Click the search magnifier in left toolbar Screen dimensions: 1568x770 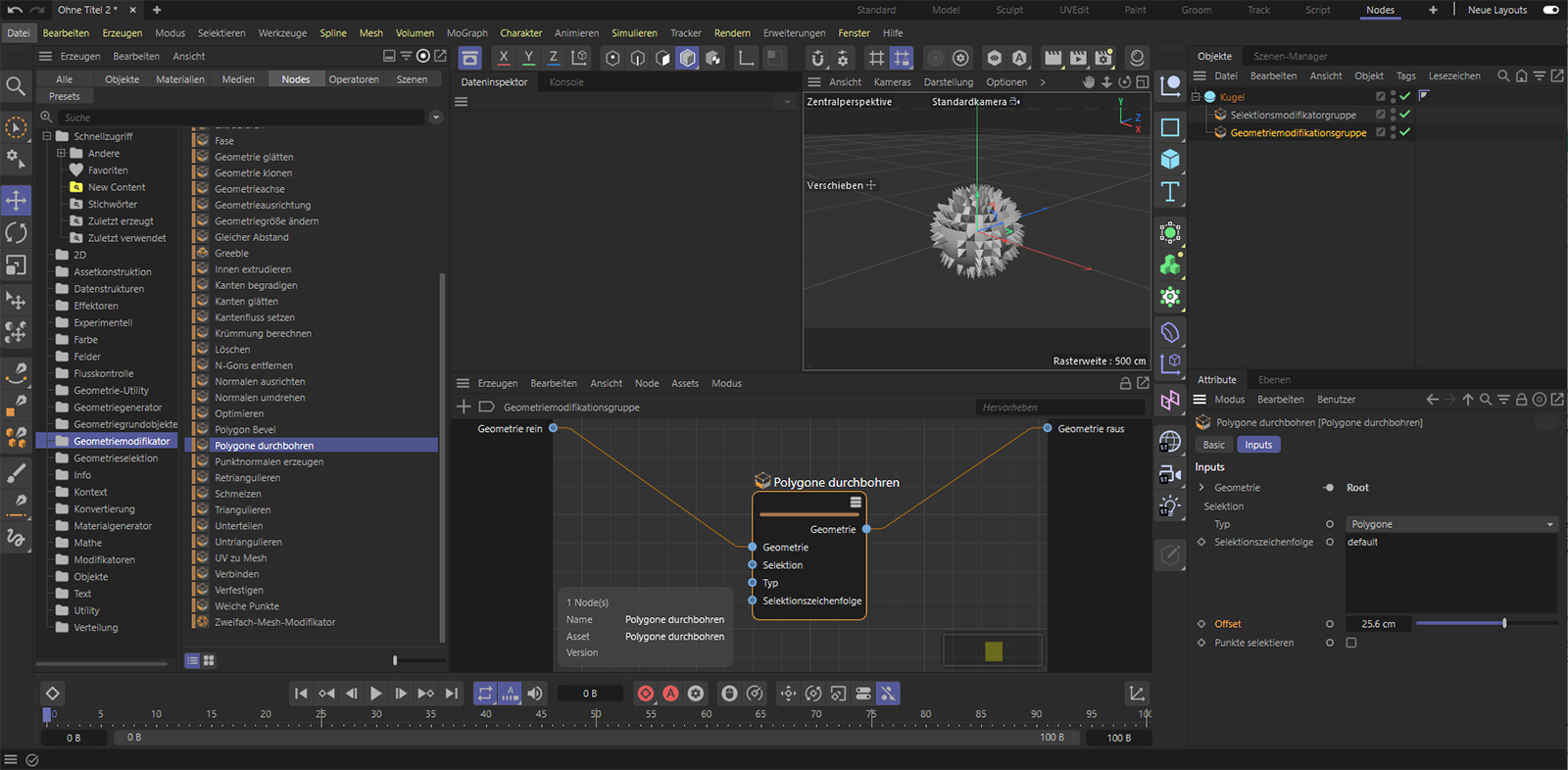(16, 87)
